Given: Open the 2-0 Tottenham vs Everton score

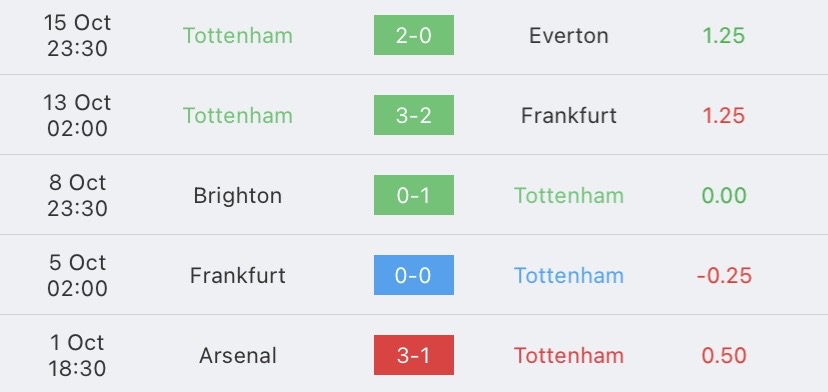Looking at the screenshot, I should click(413, 35).
